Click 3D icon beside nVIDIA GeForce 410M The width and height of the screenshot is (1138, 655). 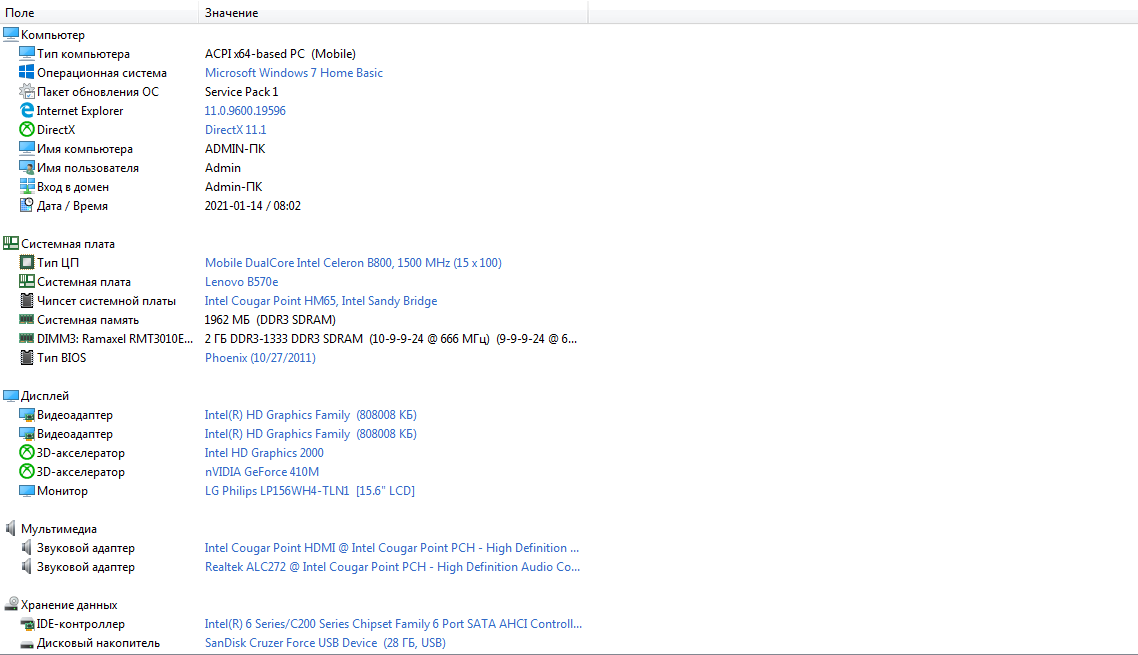click(x=27, y=471)
